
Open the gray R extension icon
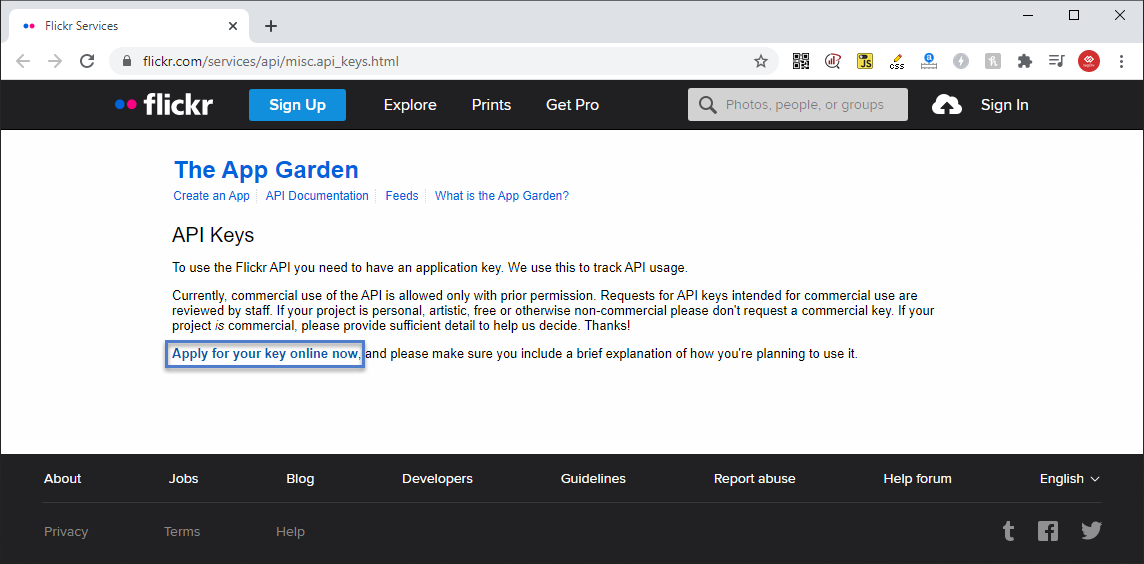click(x=993, y=61)
